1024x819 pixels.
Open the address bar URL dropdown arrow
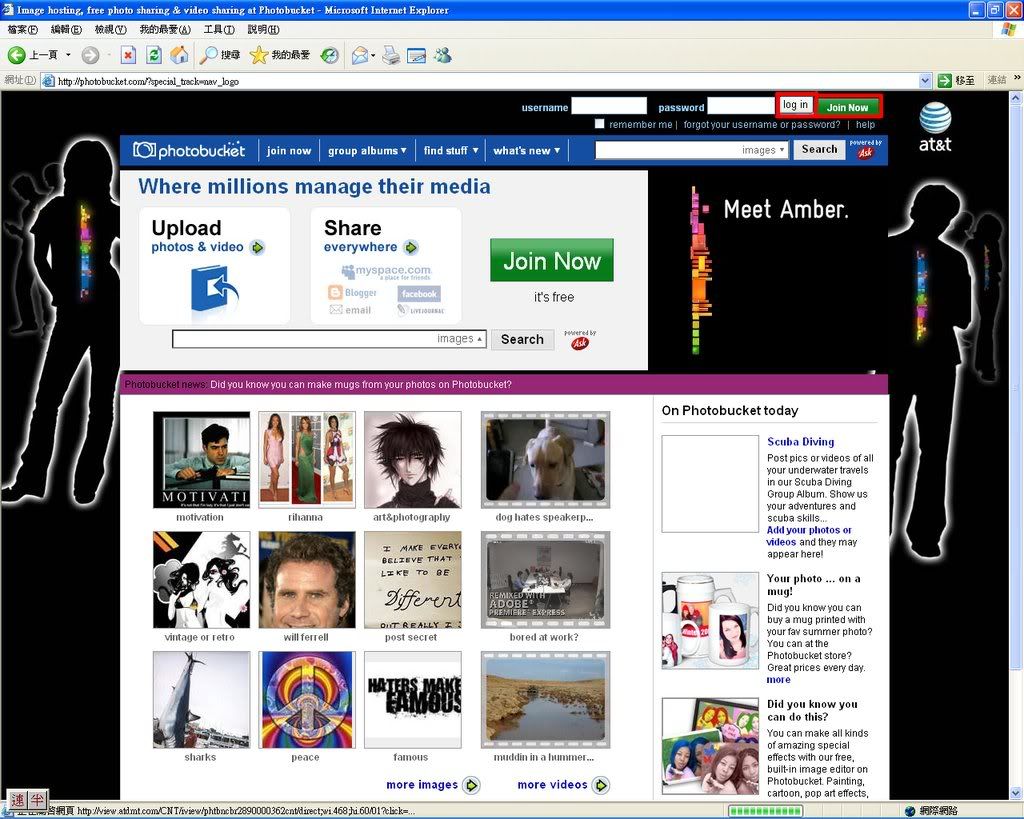[925, 80]
